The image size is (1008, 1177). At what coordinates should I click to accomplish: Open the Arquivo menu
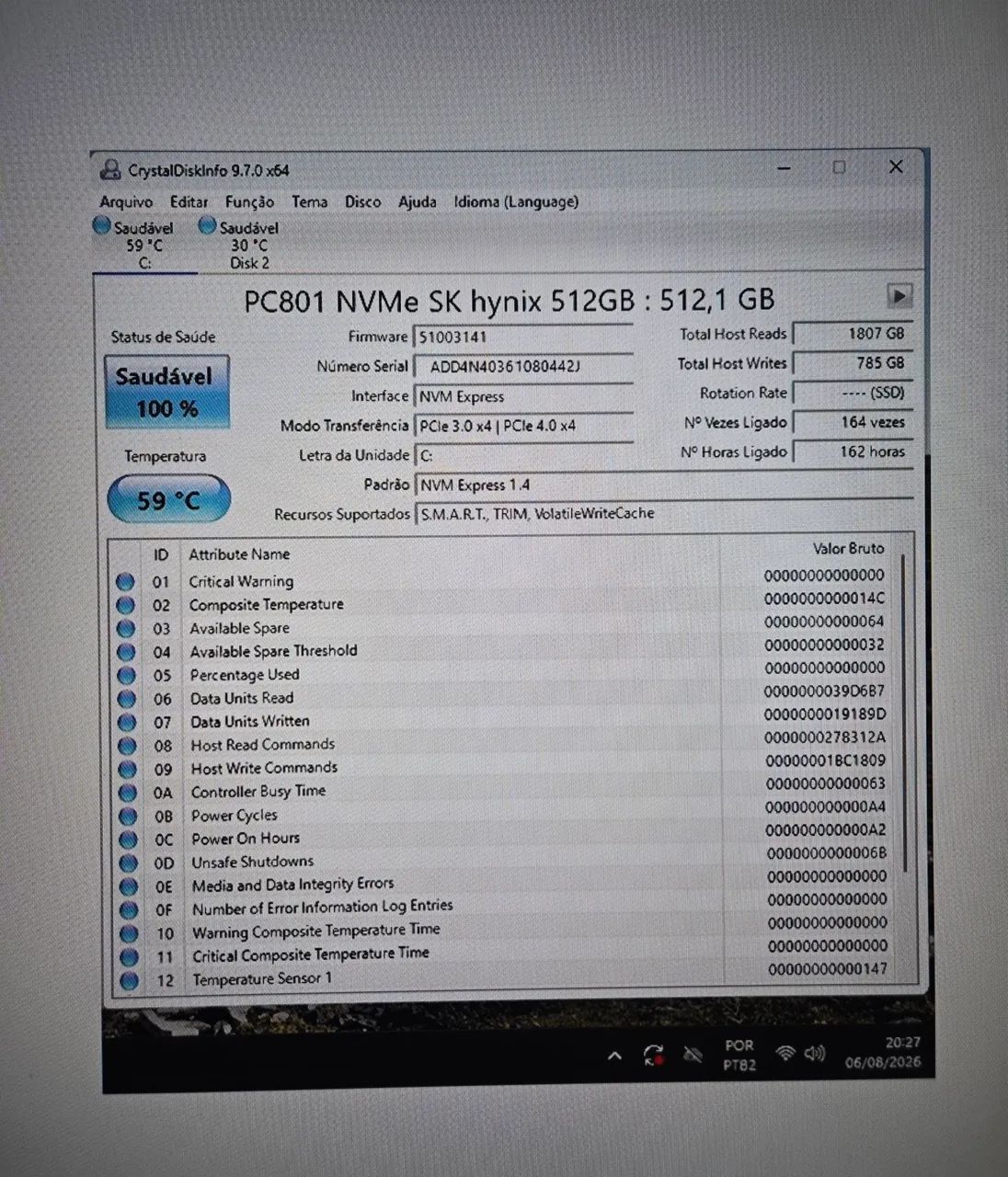point(126,201)
